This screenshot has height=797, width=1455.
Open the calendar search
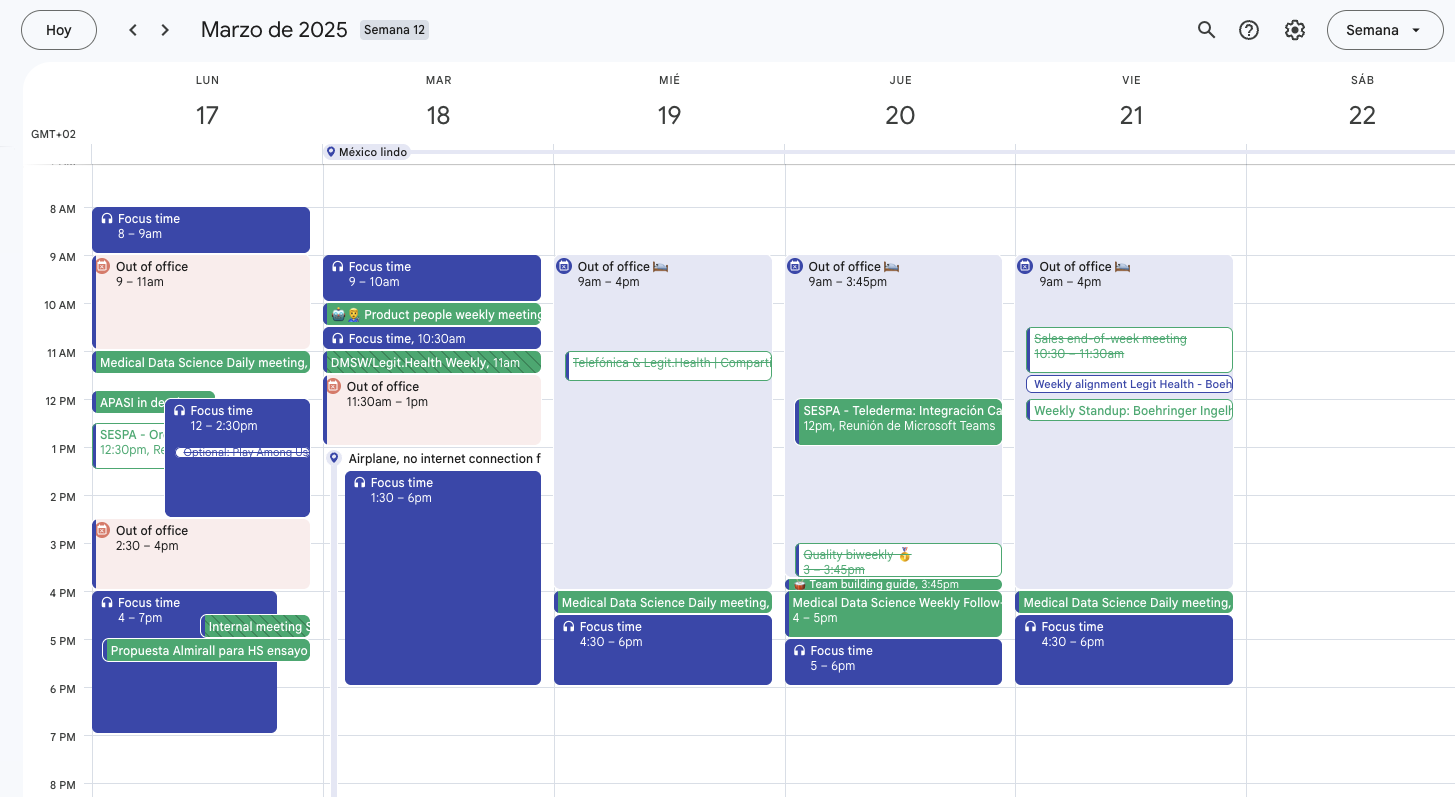[1206, 30]
